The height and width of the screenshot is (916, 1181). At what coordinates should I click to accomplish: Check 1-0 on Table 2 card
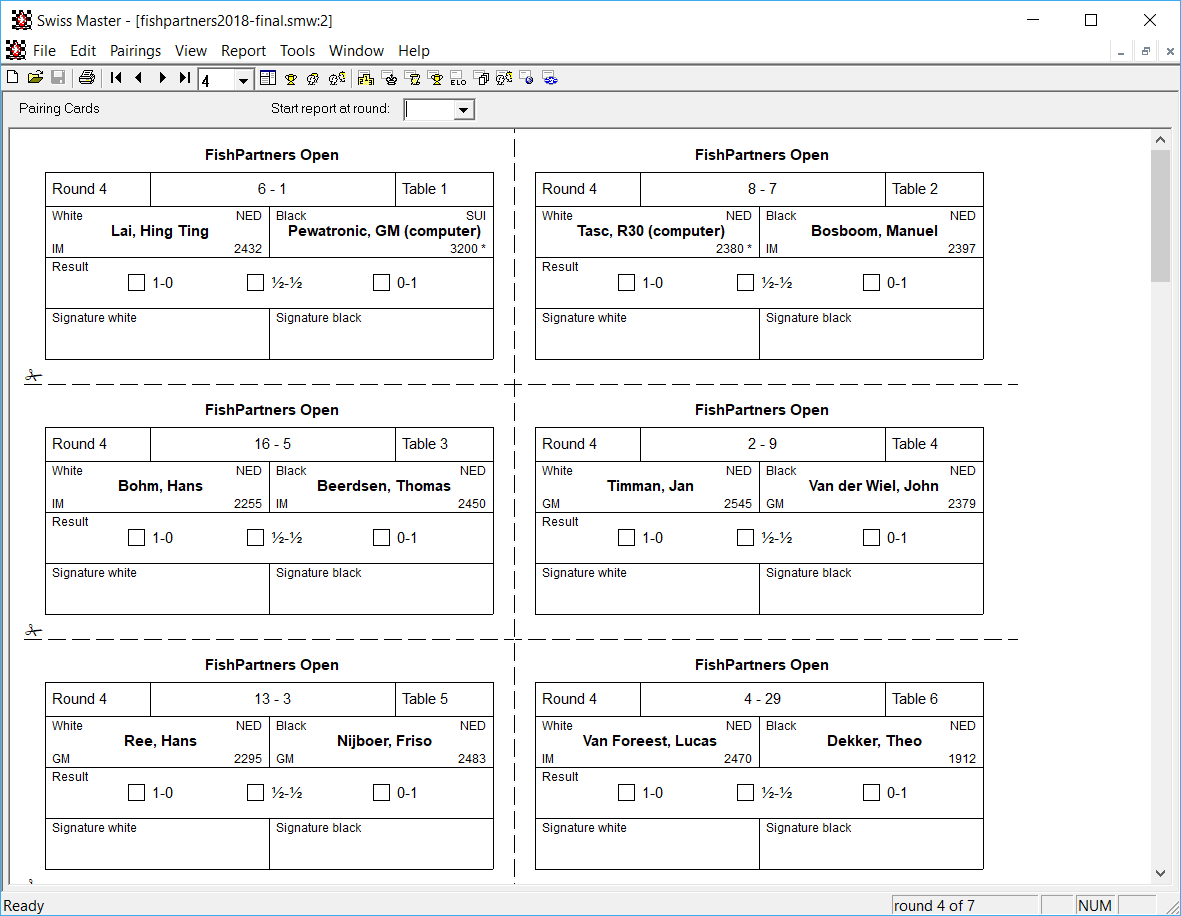pyautogui.click(x=626, y=282)
